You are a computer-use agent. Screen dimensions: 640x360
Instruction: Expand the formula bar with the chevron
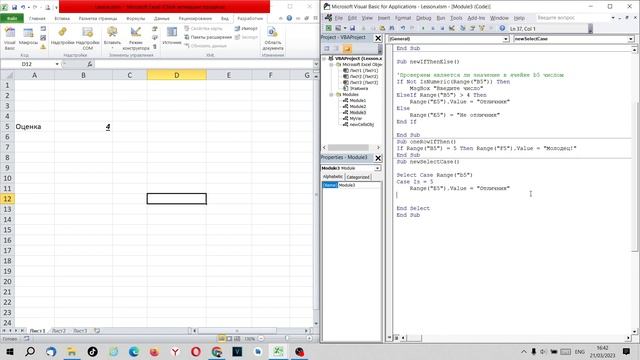(316, 64)
